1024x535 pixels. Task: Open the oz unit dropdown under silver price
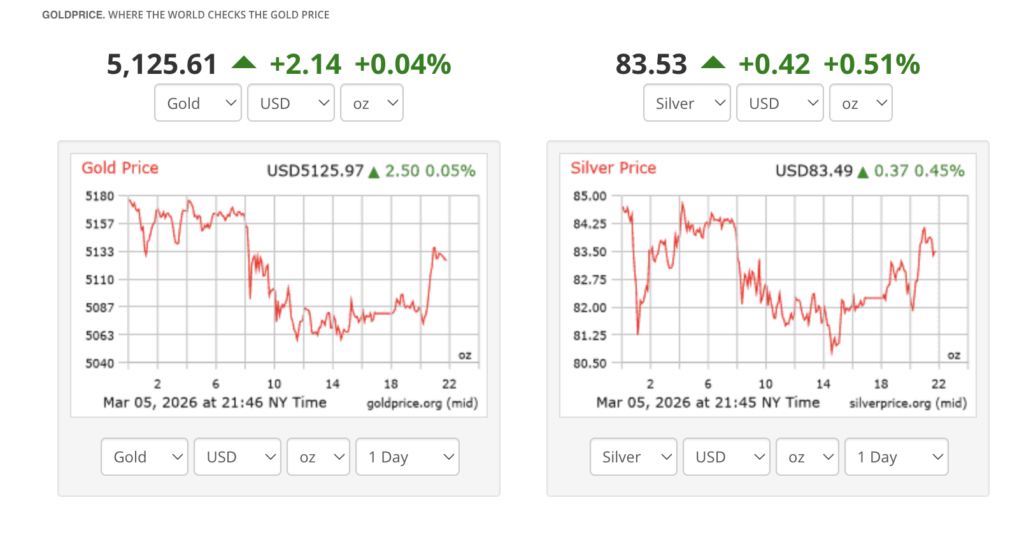pyautogui.click(x=860, y=103)
